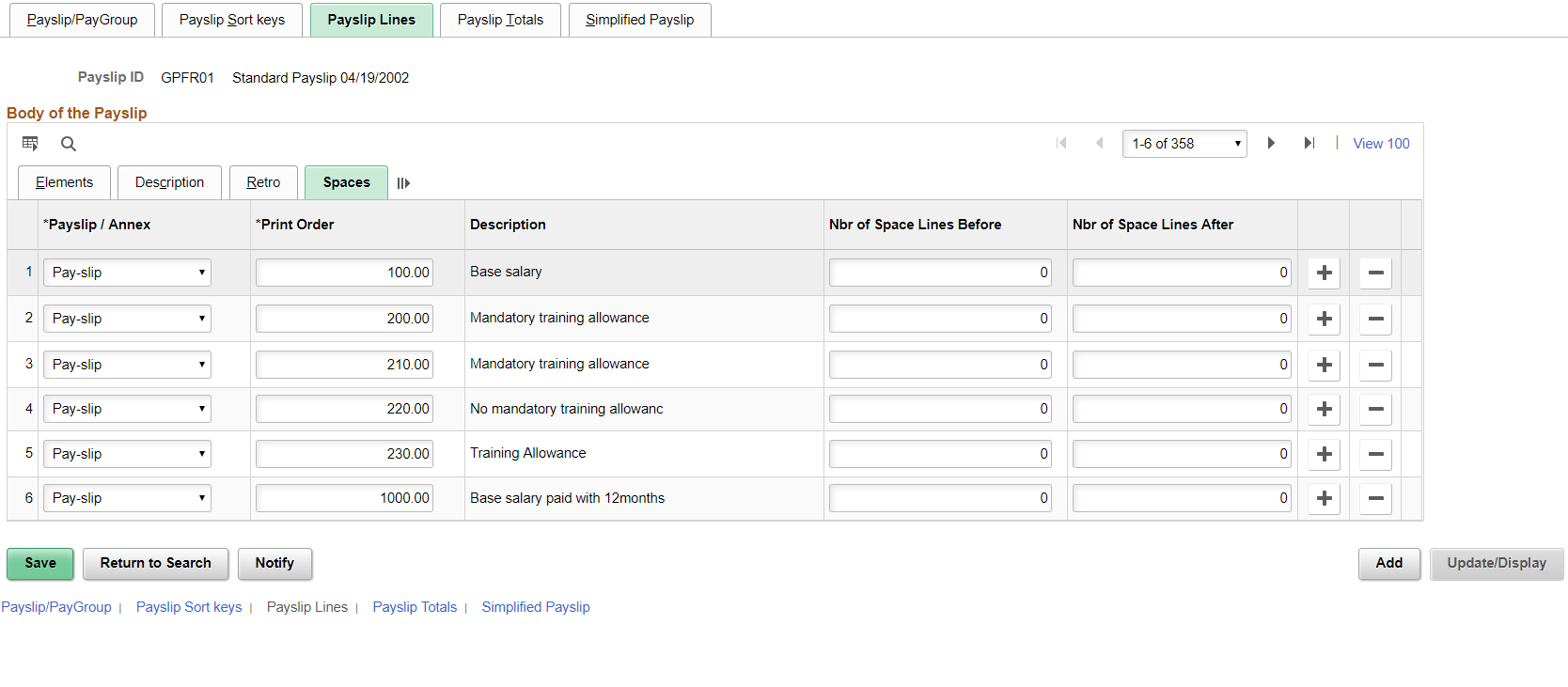Click the Training Allowance description text
This screenshot has height=687, width=1568.
tap(528, 453)
